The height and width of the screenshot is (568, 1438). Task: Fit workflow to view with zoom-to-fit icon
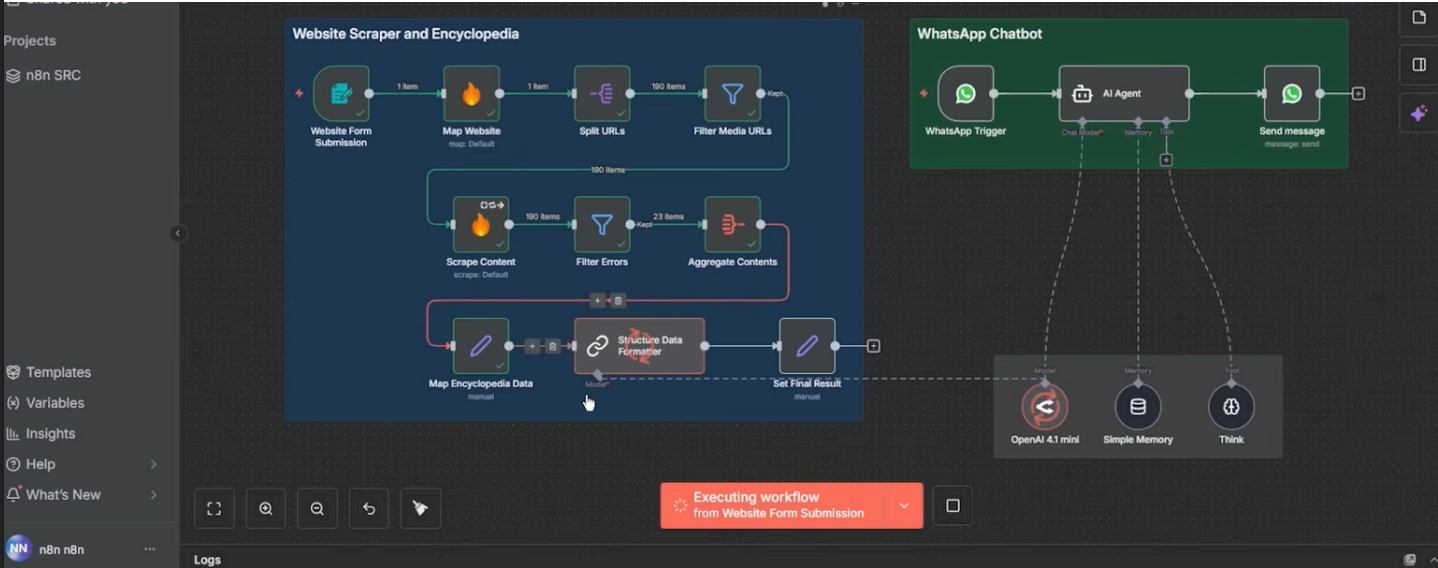pyautogui.click(x=214, y=508)
